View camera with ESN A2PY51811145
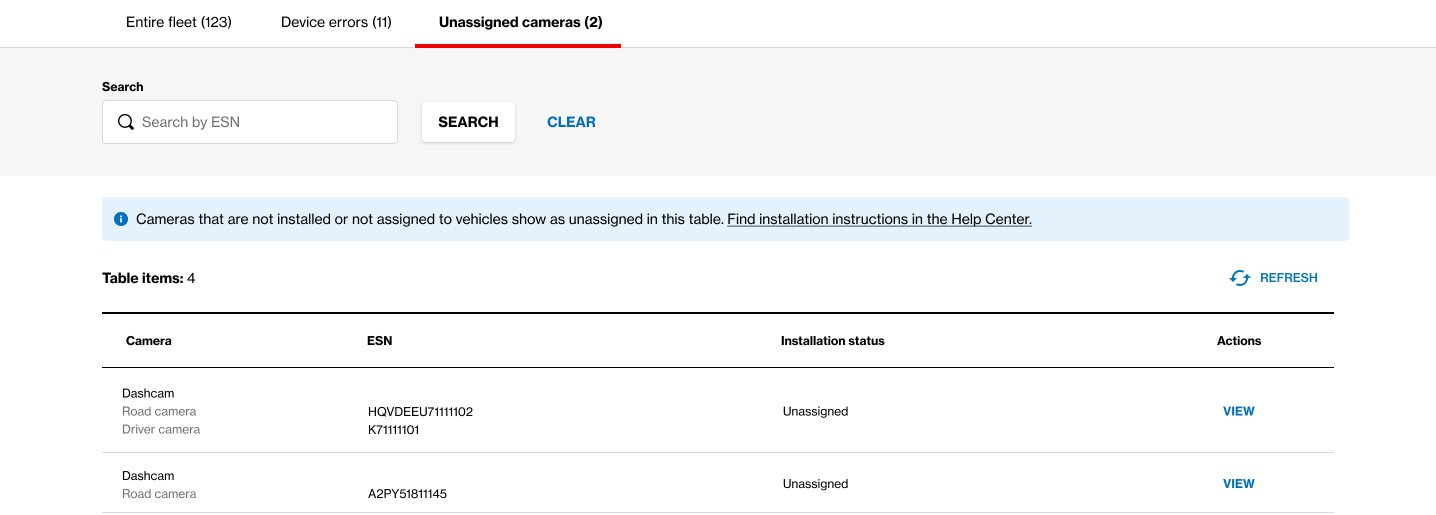Viewport: 1436px width, 515px height. 1239,484
